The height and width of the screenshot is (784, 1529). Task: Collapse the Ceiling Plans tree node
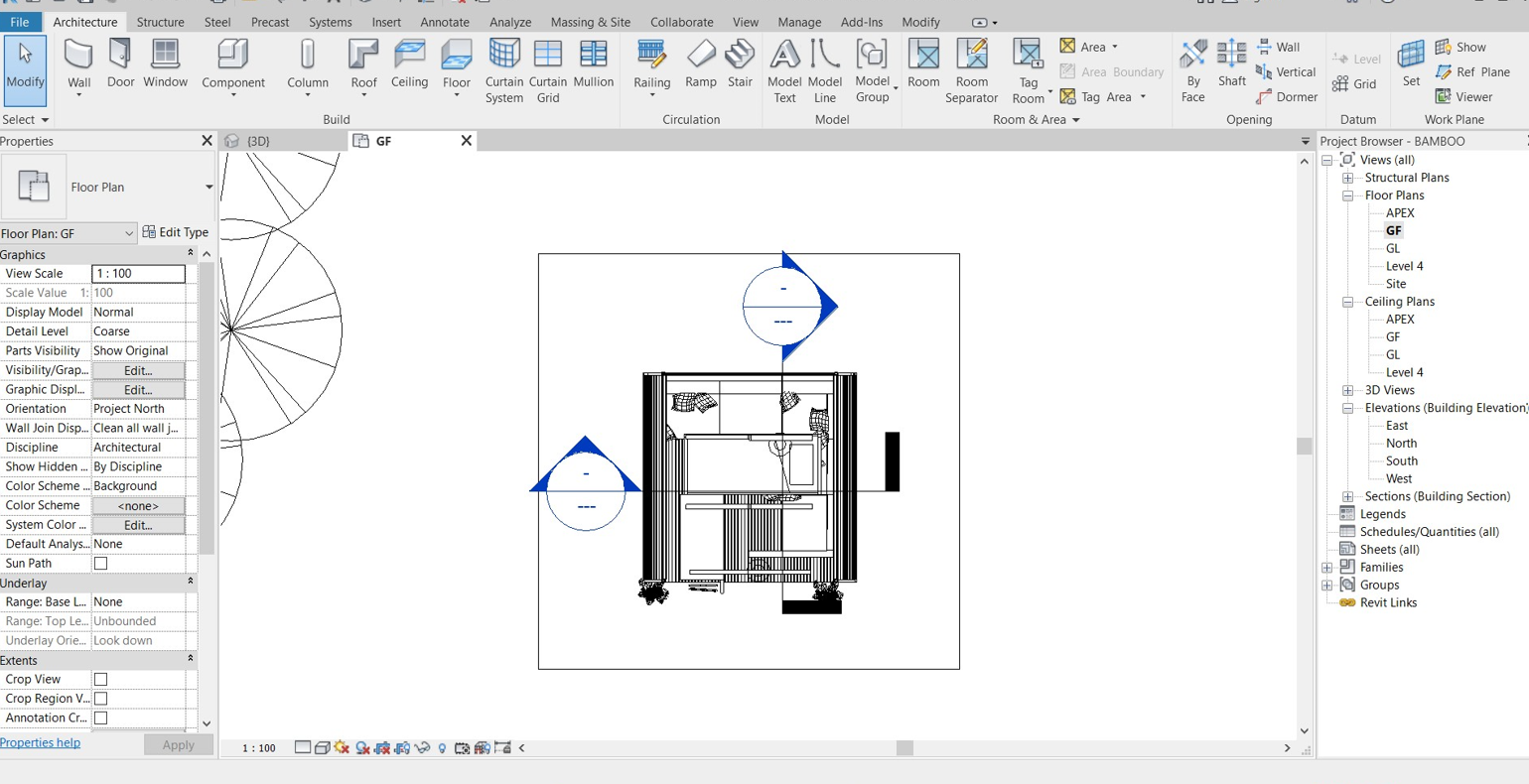coord(1348,302)
